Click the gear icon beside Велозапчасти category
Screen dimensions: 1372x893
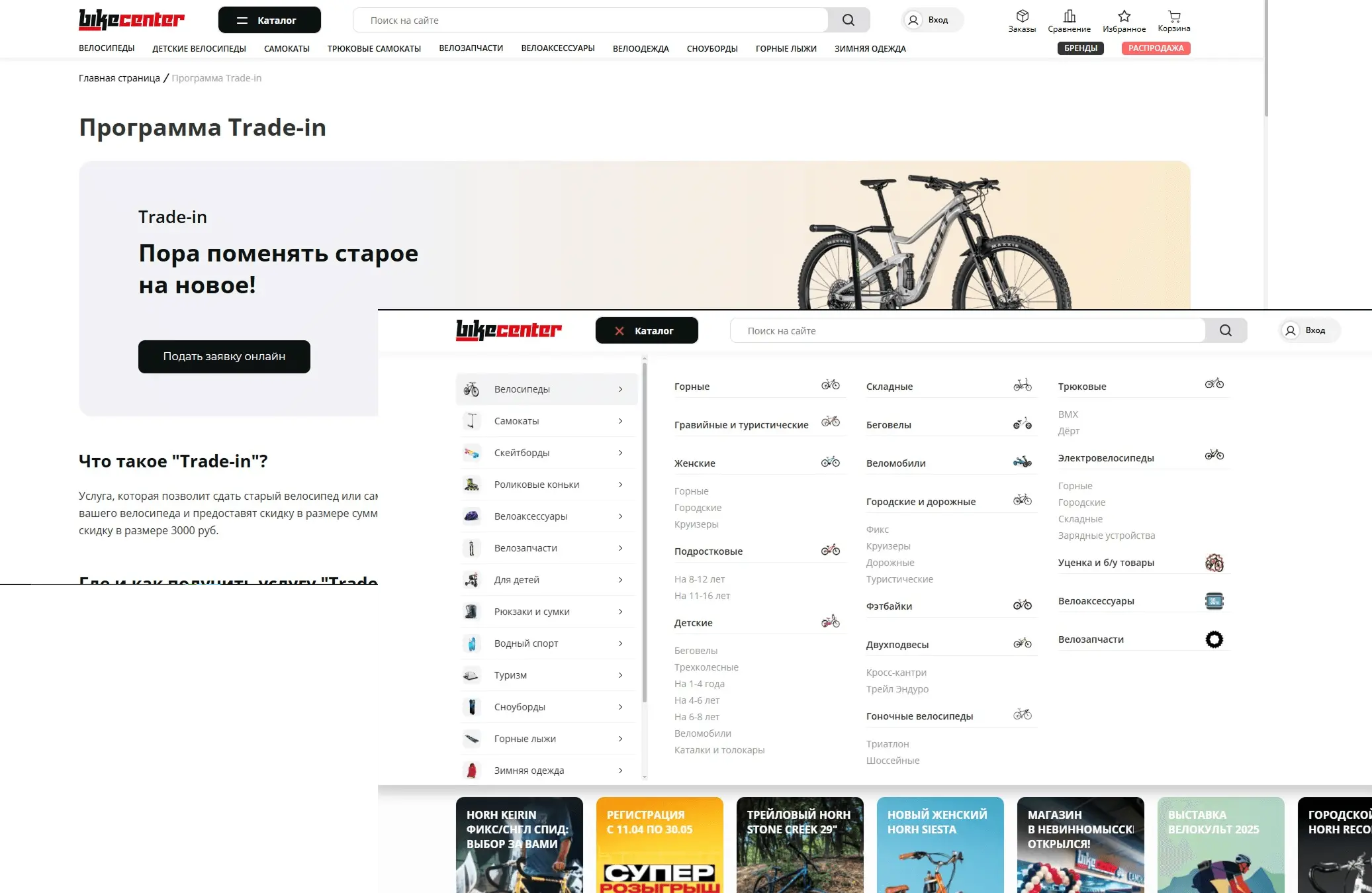click(x=1214, y=639)
